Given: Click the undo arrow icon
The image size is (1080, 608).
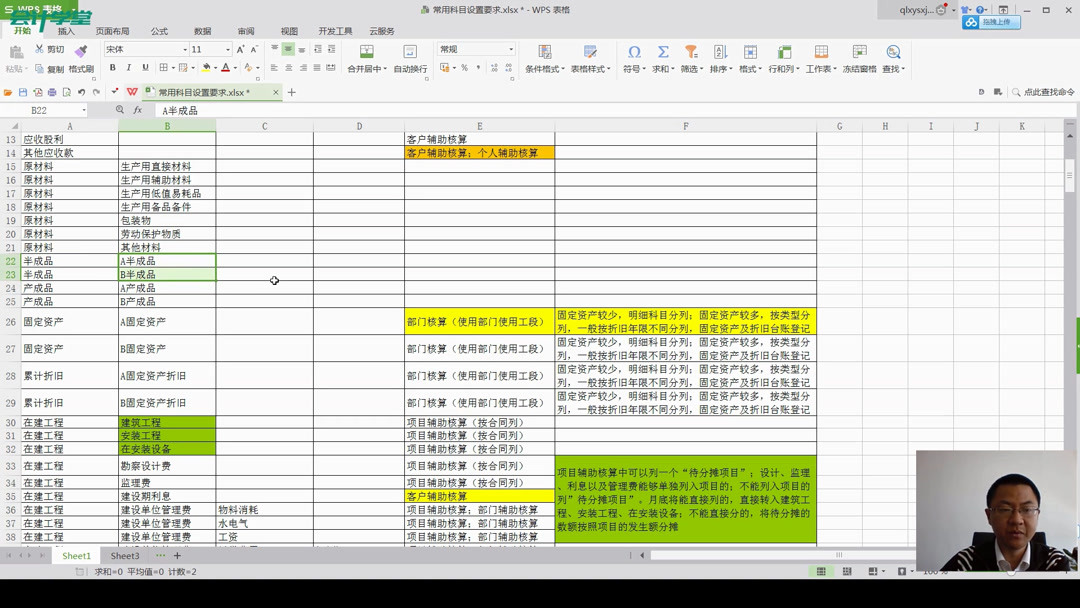Looking at the screenshot, I should tap(82, 92).
